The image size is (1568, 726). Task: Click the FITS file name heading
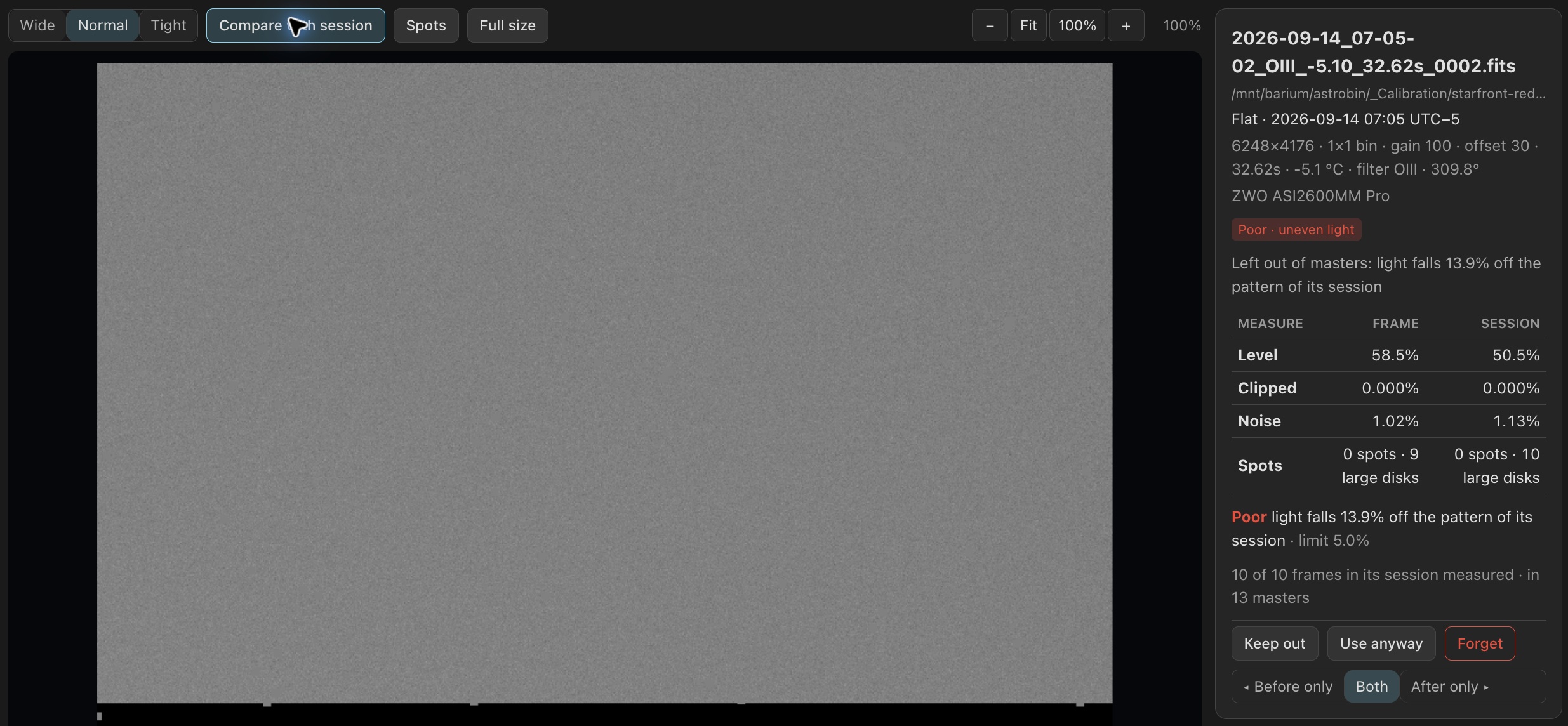point(1373,52)
